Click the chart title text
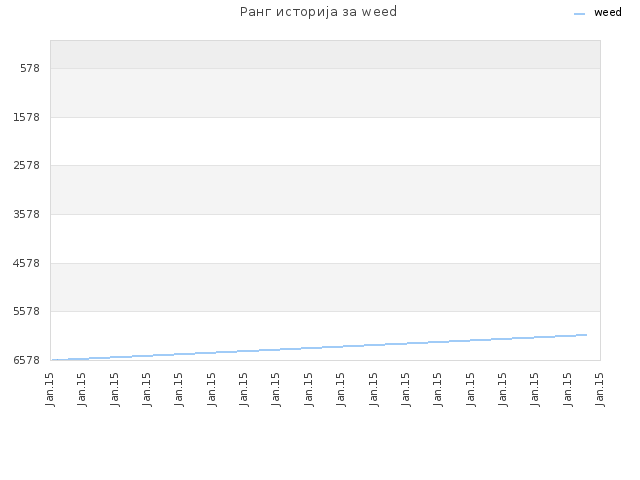The width and height of the screenshot is (640, 480). click(318, 12)
